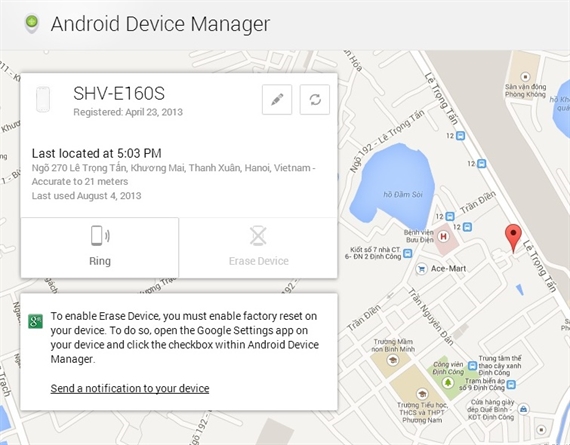
Task: Click the Erase Device button
Action: coord(258,248)
